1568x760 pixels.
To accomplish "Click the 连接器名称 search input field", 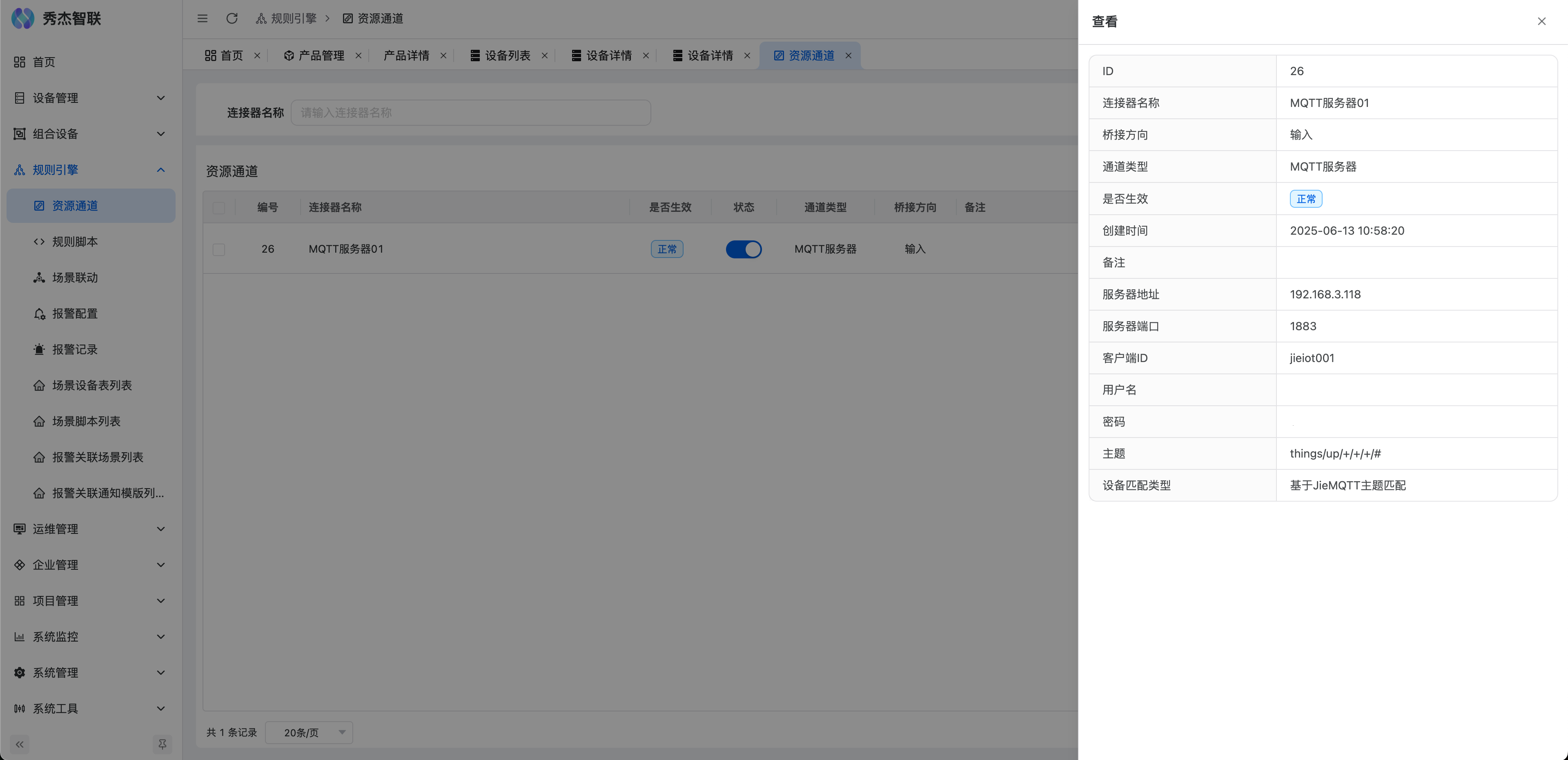I will click(470, 112).
